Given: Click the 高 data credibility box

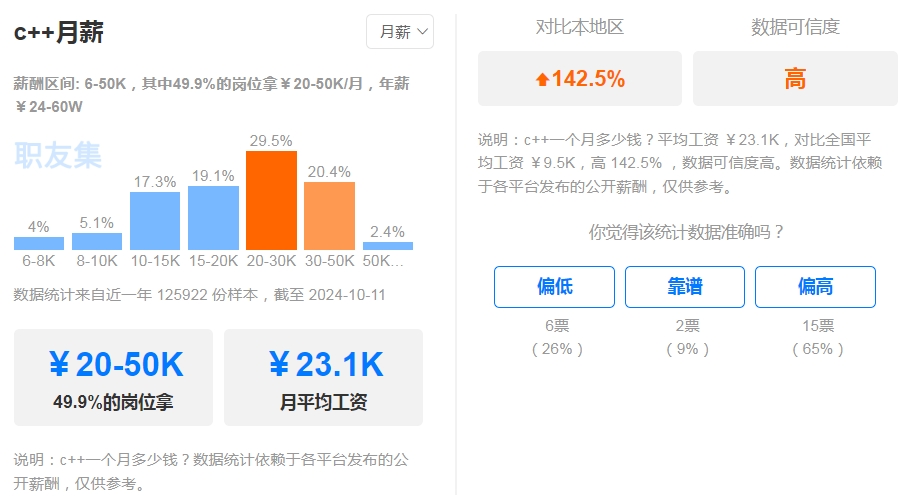Looking at the screenshot, I should tap(795, 79).
